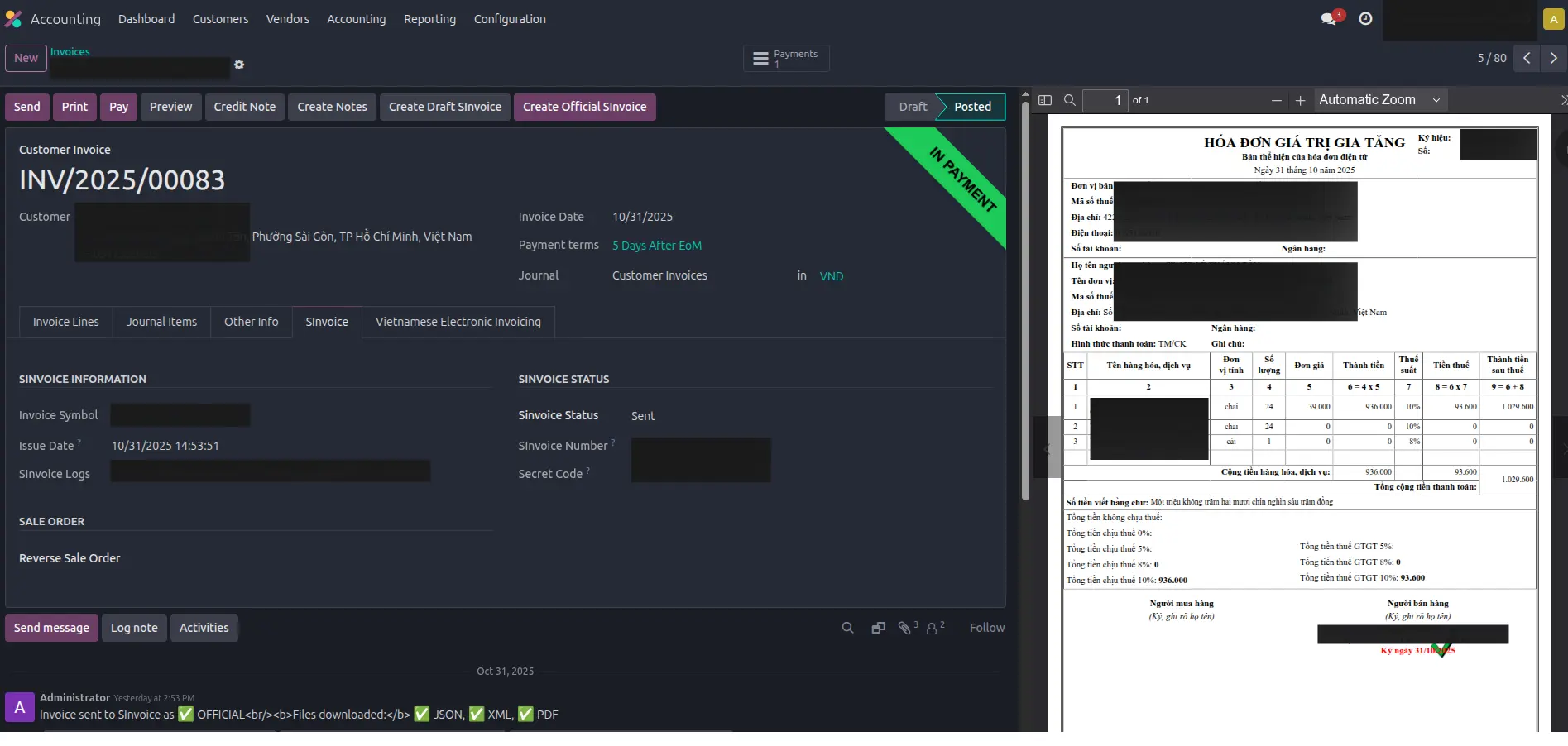Go to the next invoice record
This screenshot has width=1568, height=746.
pyautogui.click(x=1553, y=58)
